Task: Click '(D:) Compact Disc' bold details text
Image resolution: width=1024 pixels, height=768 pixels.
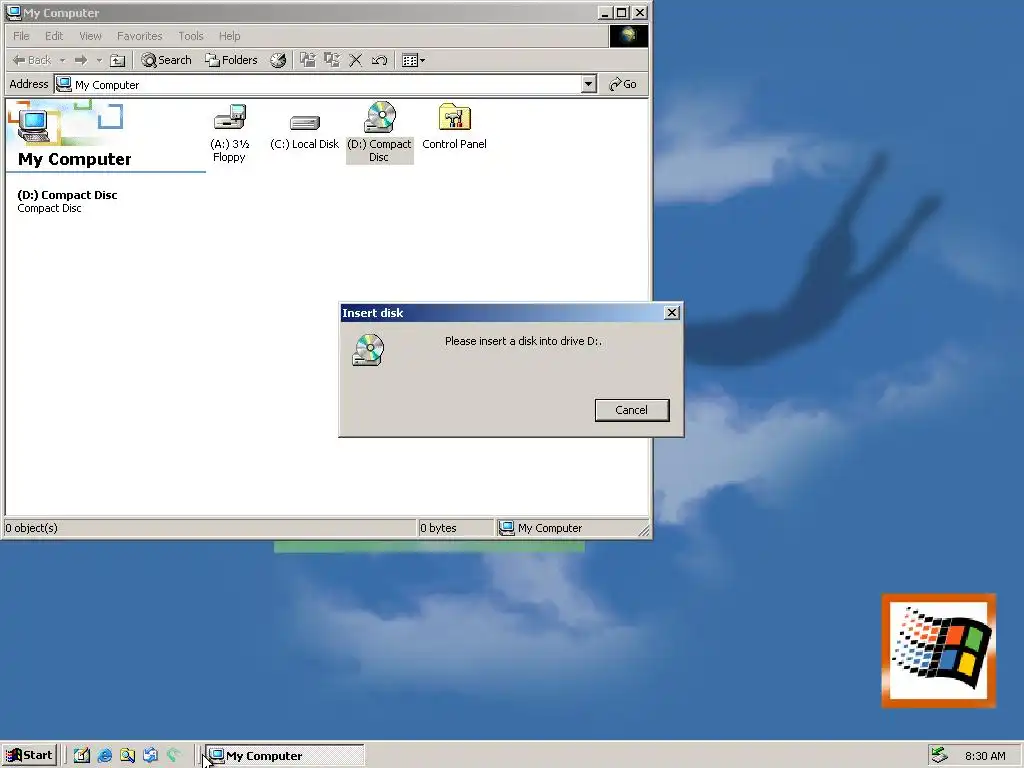Action: tap(67, 195)
